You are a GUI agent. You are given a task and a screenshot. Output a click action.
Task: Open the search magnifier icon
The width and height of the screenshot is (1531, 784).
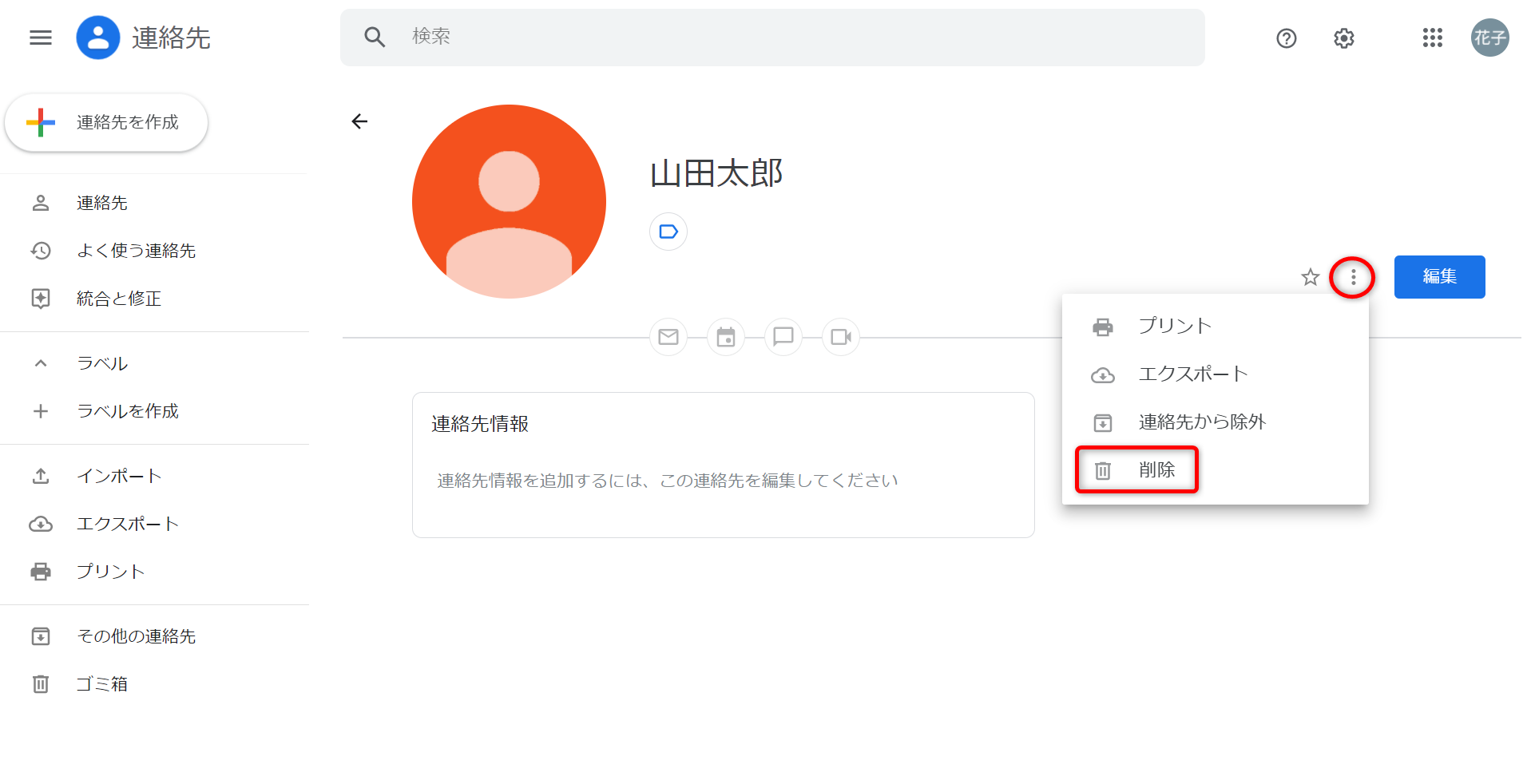click(374, 37)
